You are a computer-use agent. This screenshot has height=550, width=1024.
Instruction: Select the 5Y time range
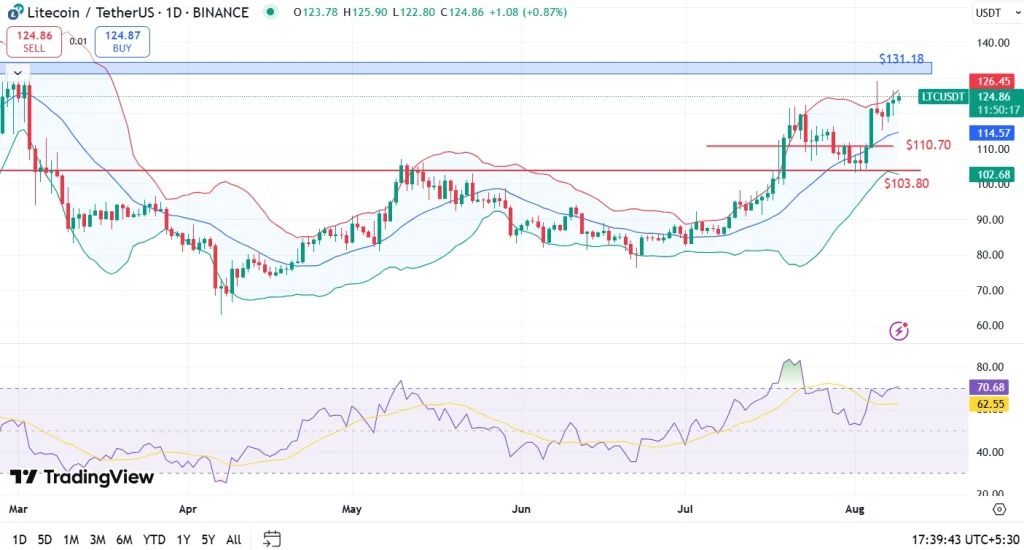(x=208, y=540)
